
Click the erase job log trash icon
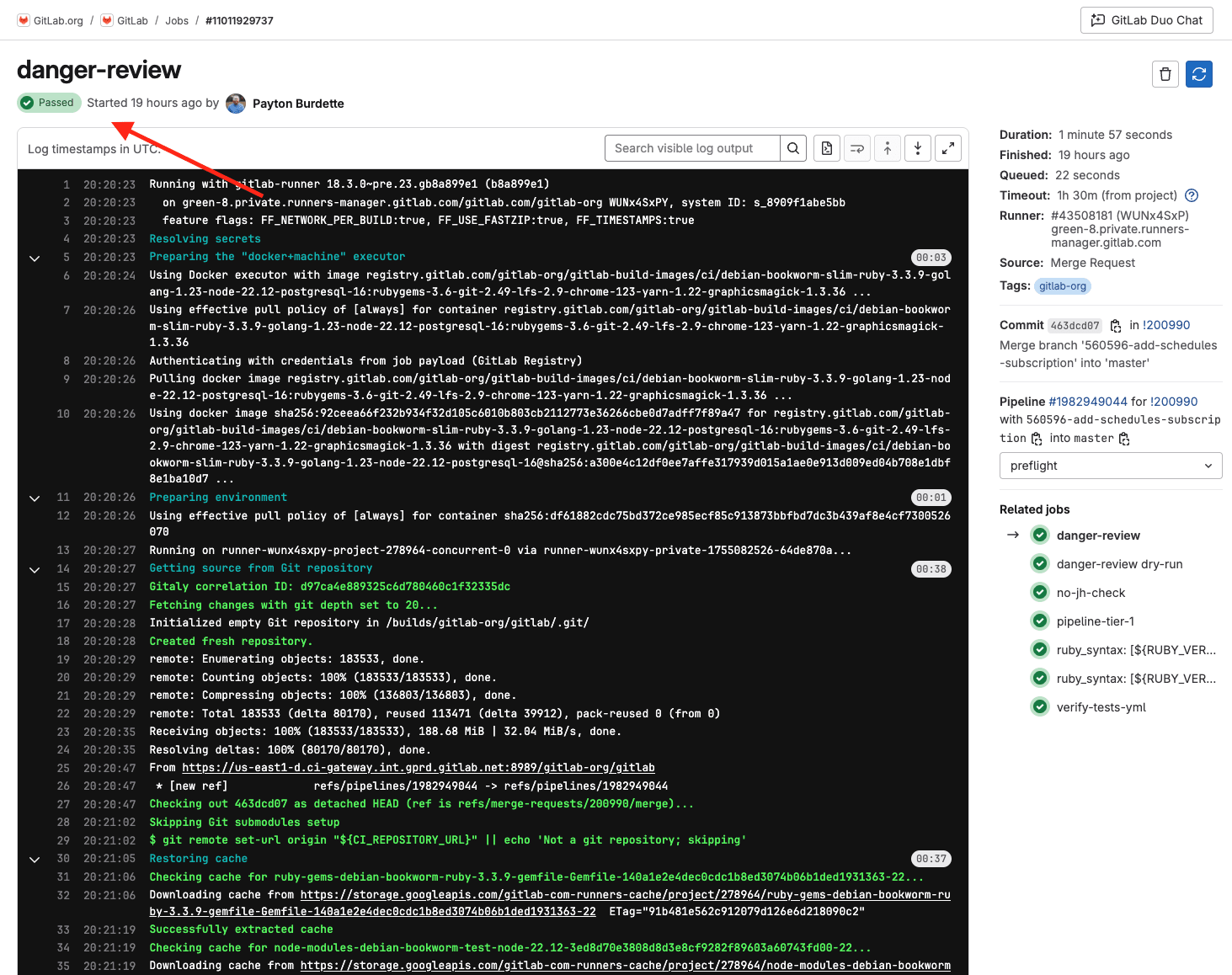click(x=1165, y=74)
